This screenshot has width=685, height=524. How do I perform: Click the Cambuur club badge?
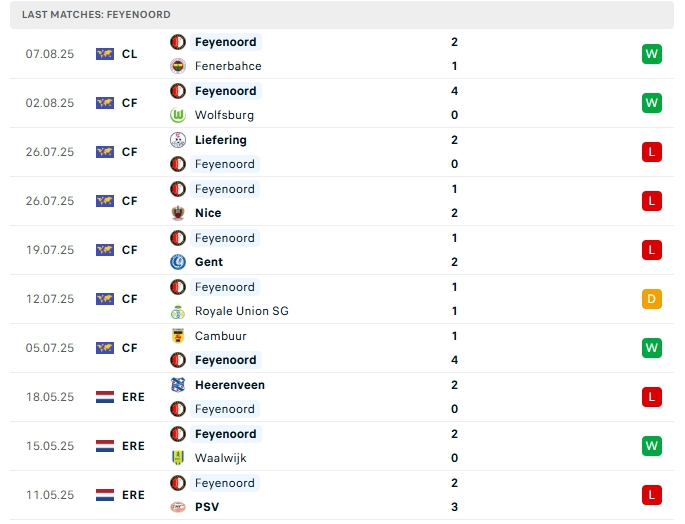[178, 336]
